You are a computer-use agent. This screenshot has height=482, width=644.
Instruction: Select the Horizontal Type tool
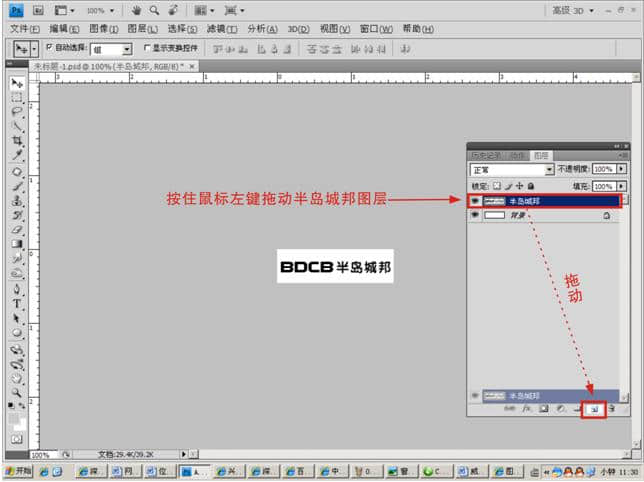17,303
